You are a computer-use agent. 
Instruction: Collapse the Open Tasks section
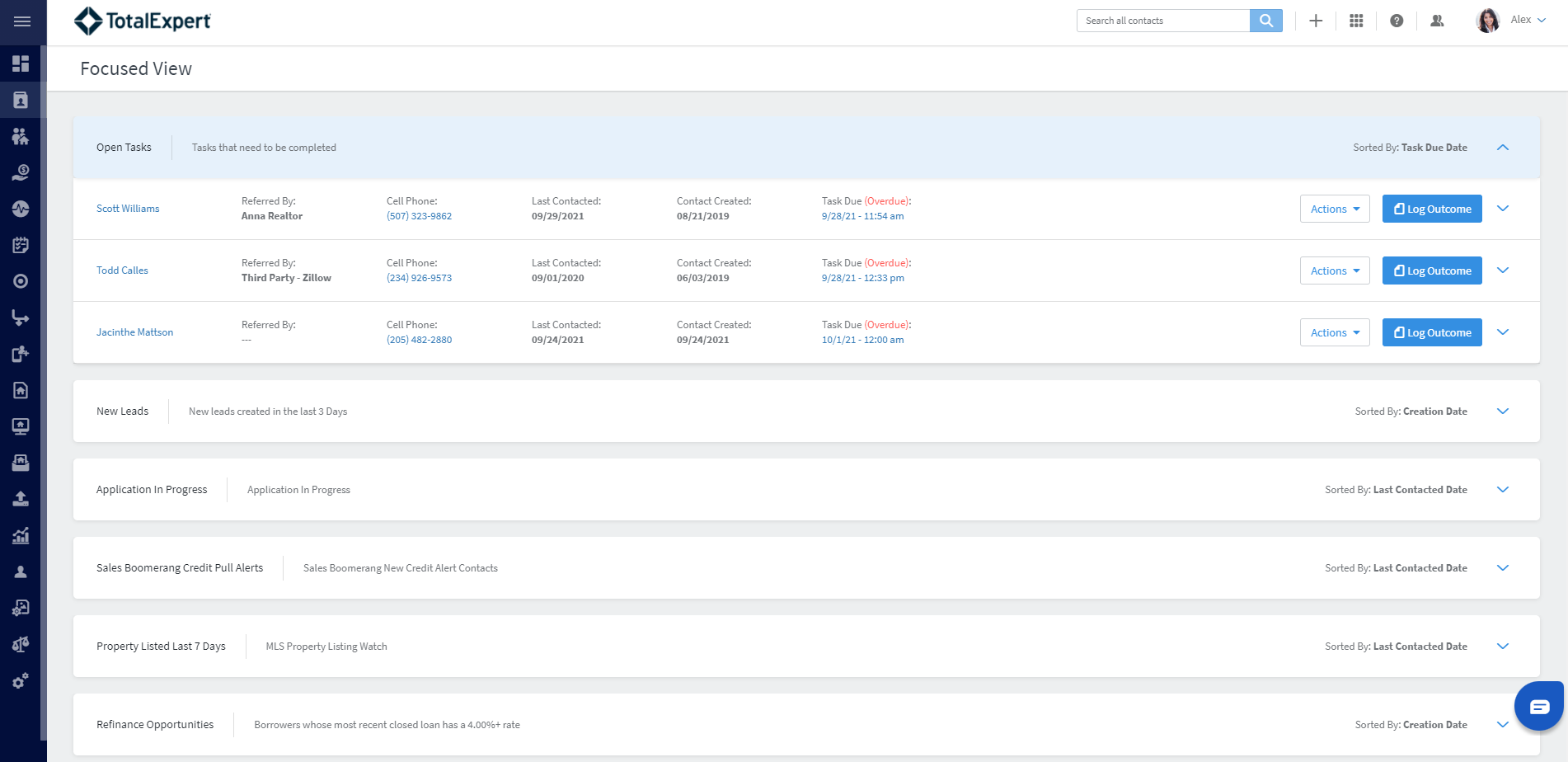(1502, 148)
